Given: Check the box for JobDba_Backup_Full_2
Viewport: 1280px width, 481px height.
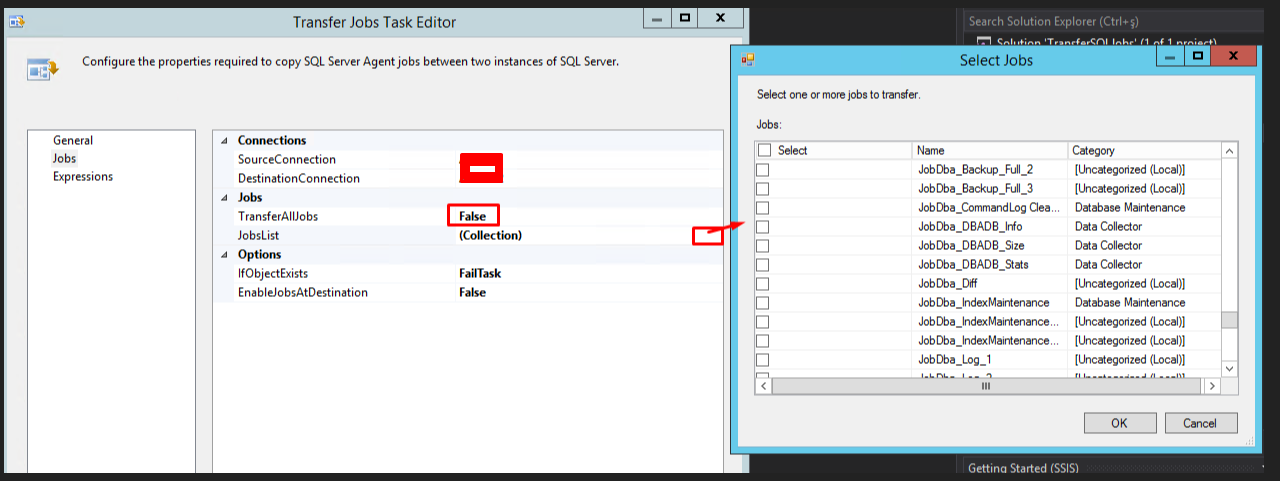Looking at the screenshot, I should pos(762,170).
